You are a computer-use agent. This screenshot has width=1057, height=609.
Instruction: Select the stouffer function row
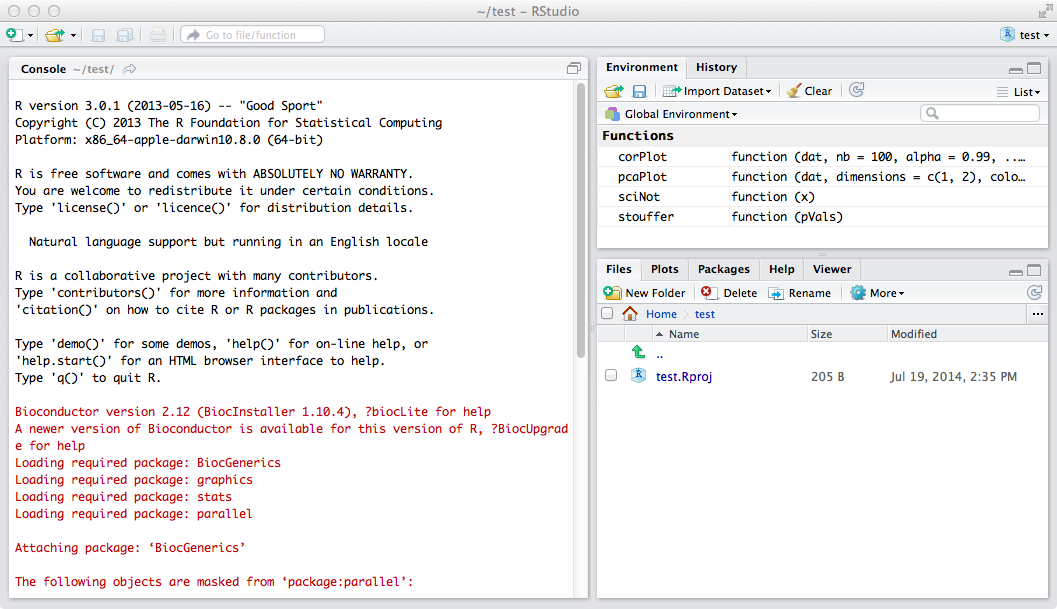tap(822, 216)
